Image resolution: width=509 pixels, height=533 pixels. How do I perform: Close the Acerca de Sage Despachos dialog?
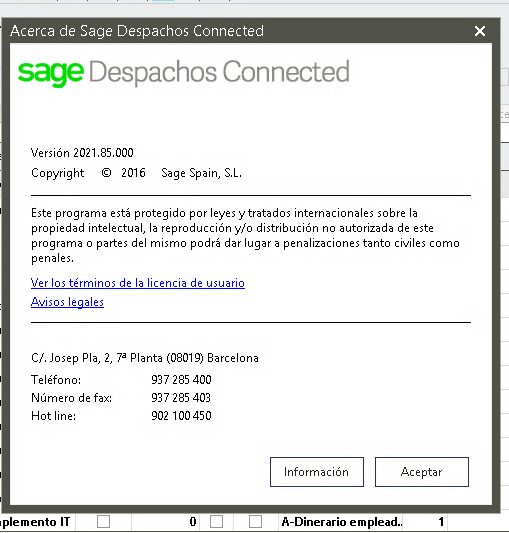coord(480,31)
